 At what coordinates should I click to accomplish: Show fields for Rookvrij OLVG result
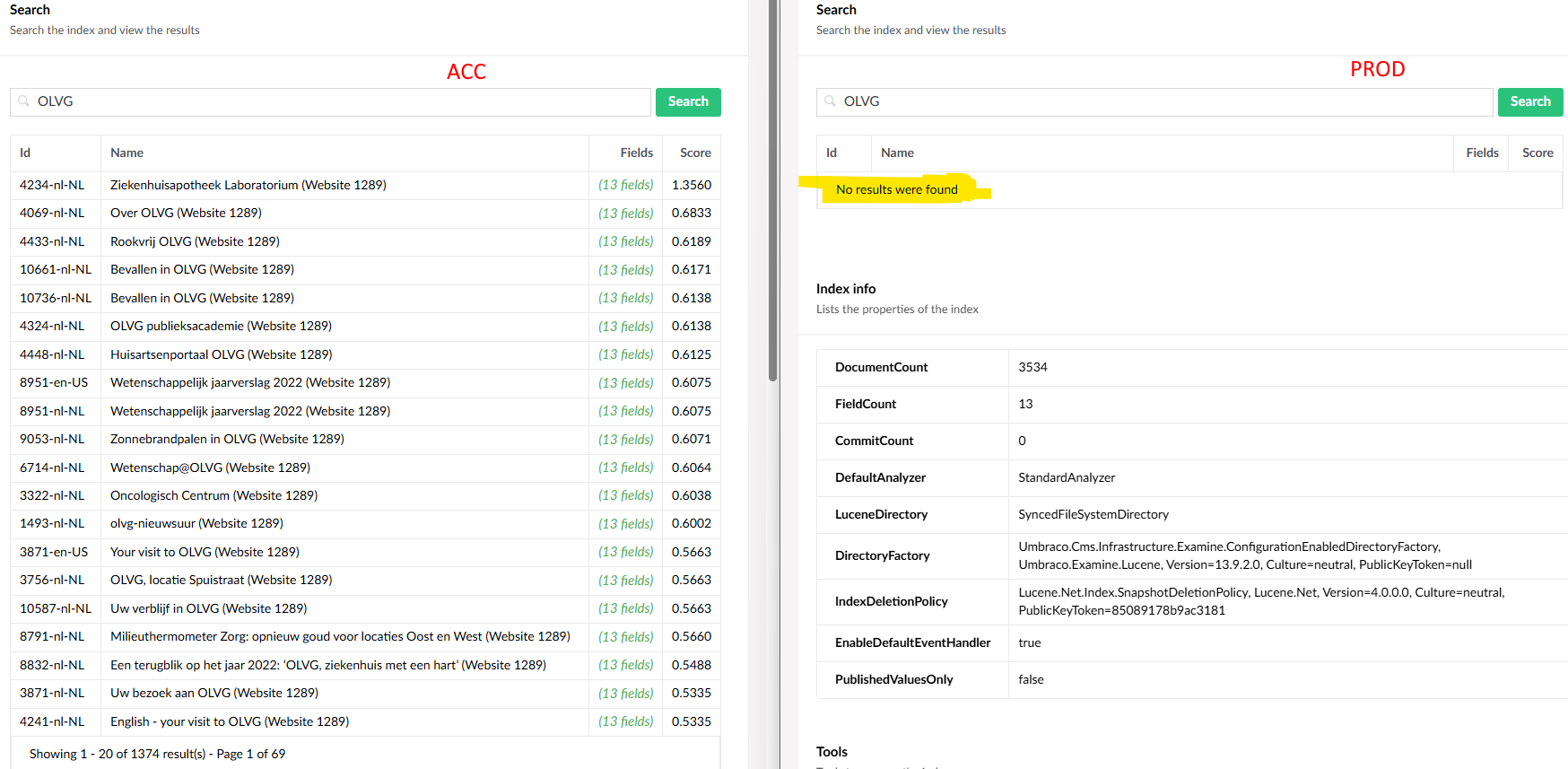click(x=625, y=241)
